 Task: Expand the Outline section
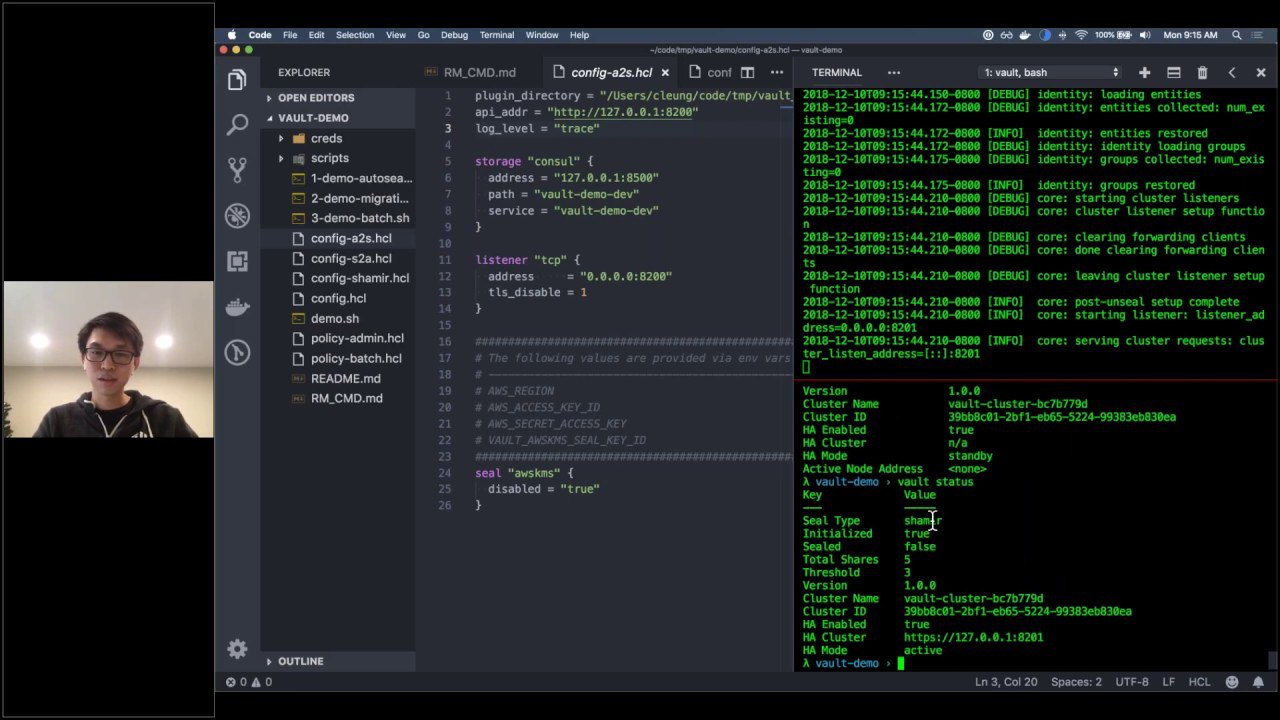coord(300,661)
